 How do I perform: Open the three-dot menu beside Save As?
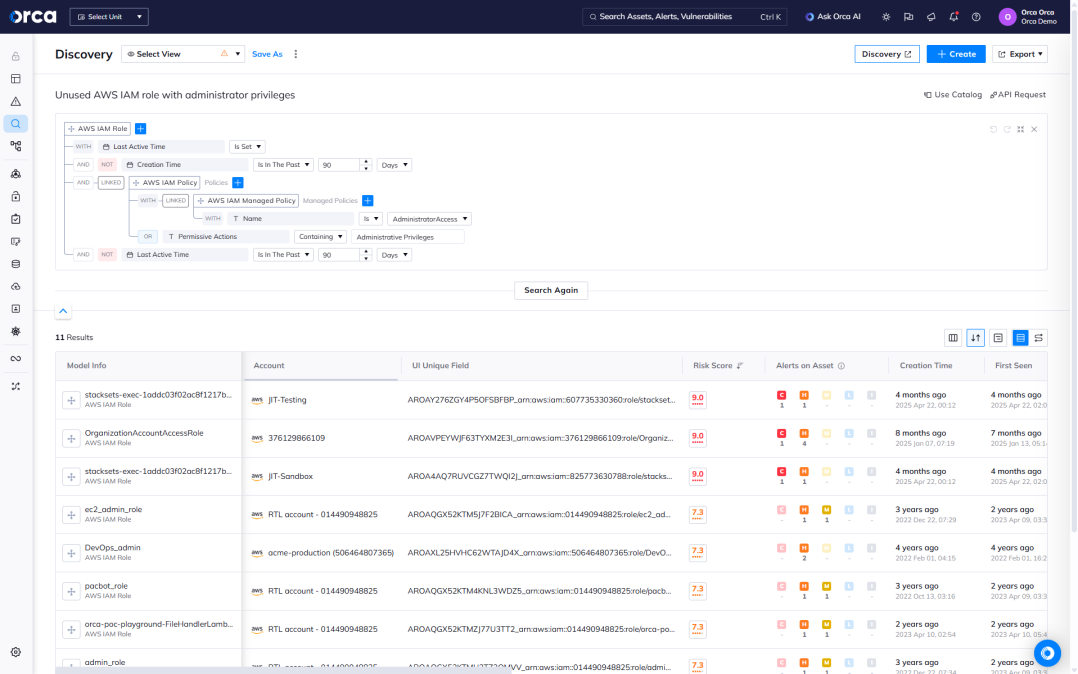tap(295, 54)
